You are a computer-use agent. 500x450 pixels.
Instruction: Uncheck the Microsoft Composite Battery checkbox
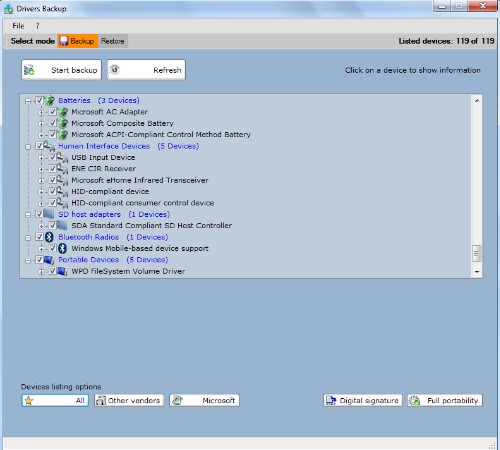click(52, 123)
